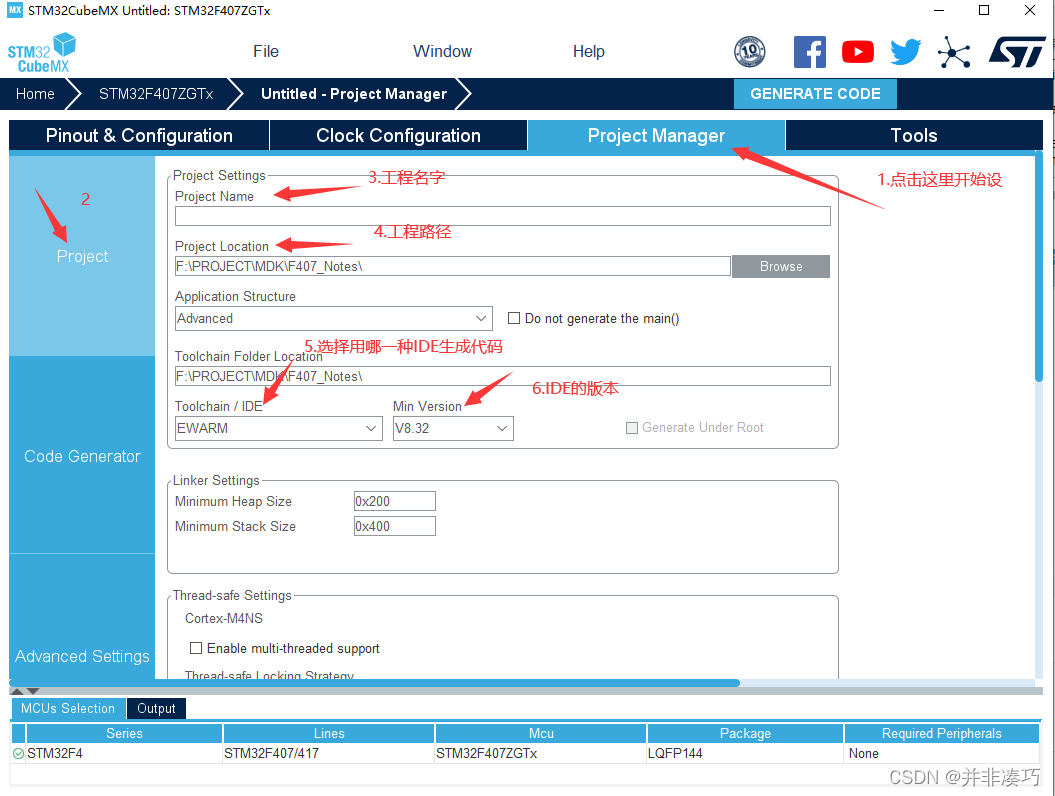Click the None required peripherals cell
The image size is (1055, 796).
941,754
